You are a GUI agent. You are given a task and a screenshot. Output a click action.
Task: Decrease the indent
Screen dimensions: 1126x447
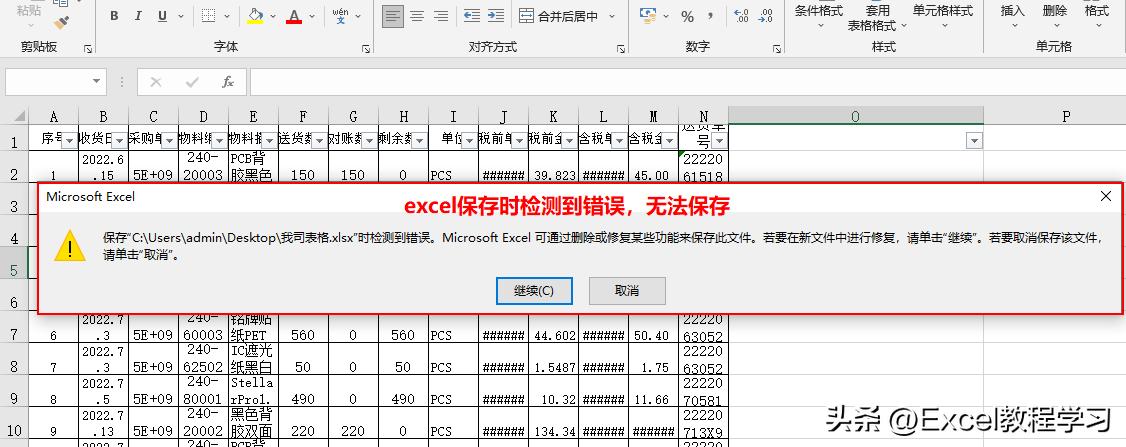click(x=472, y=16)
